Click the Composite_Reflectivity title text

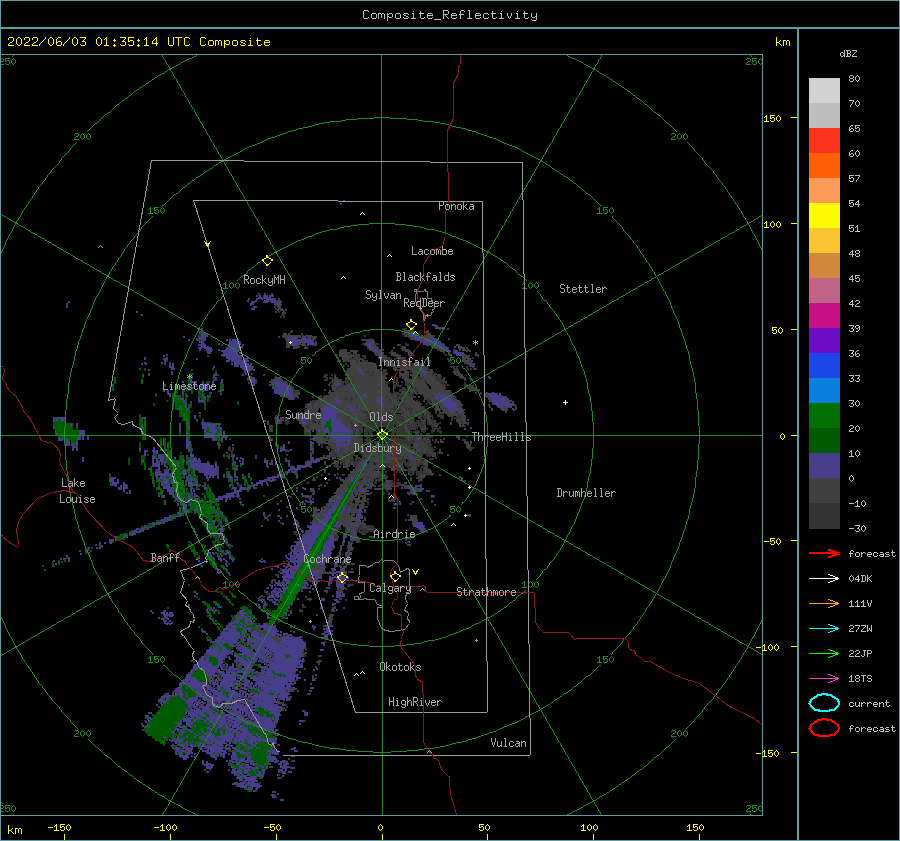coord(450,15)
